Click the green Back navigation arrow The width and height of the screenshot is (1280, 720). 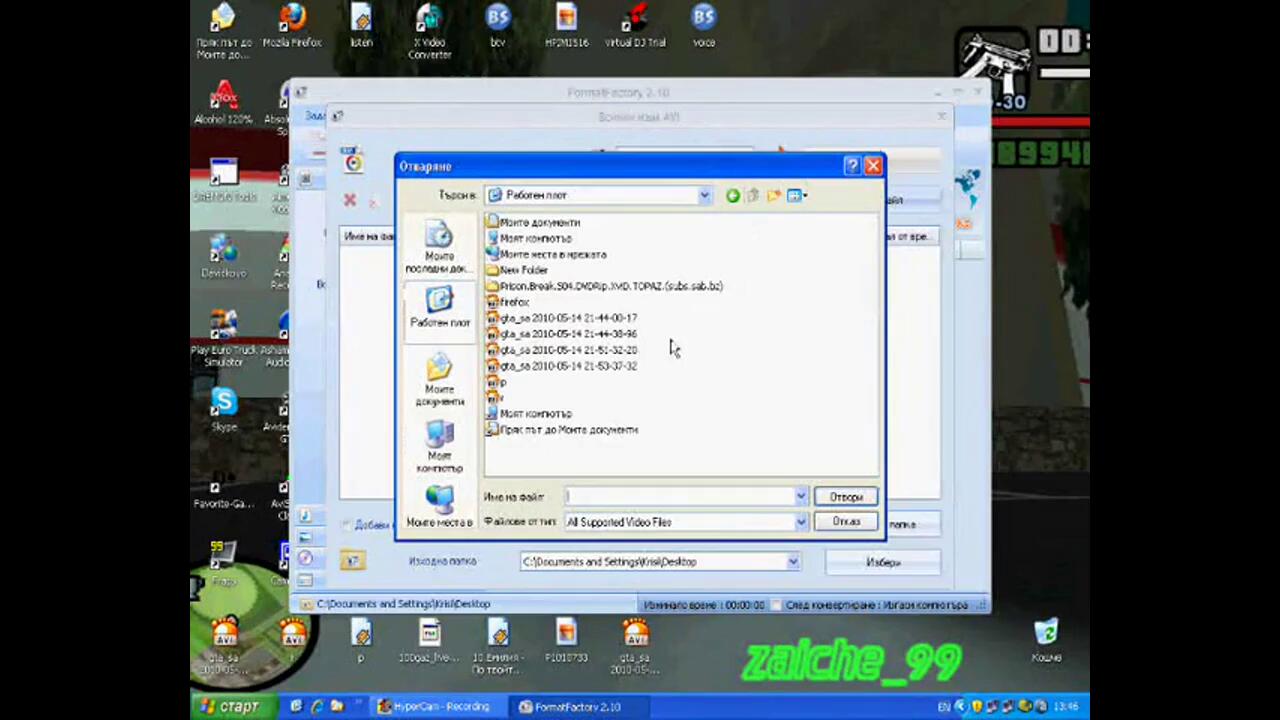click(x=733, y=196)
